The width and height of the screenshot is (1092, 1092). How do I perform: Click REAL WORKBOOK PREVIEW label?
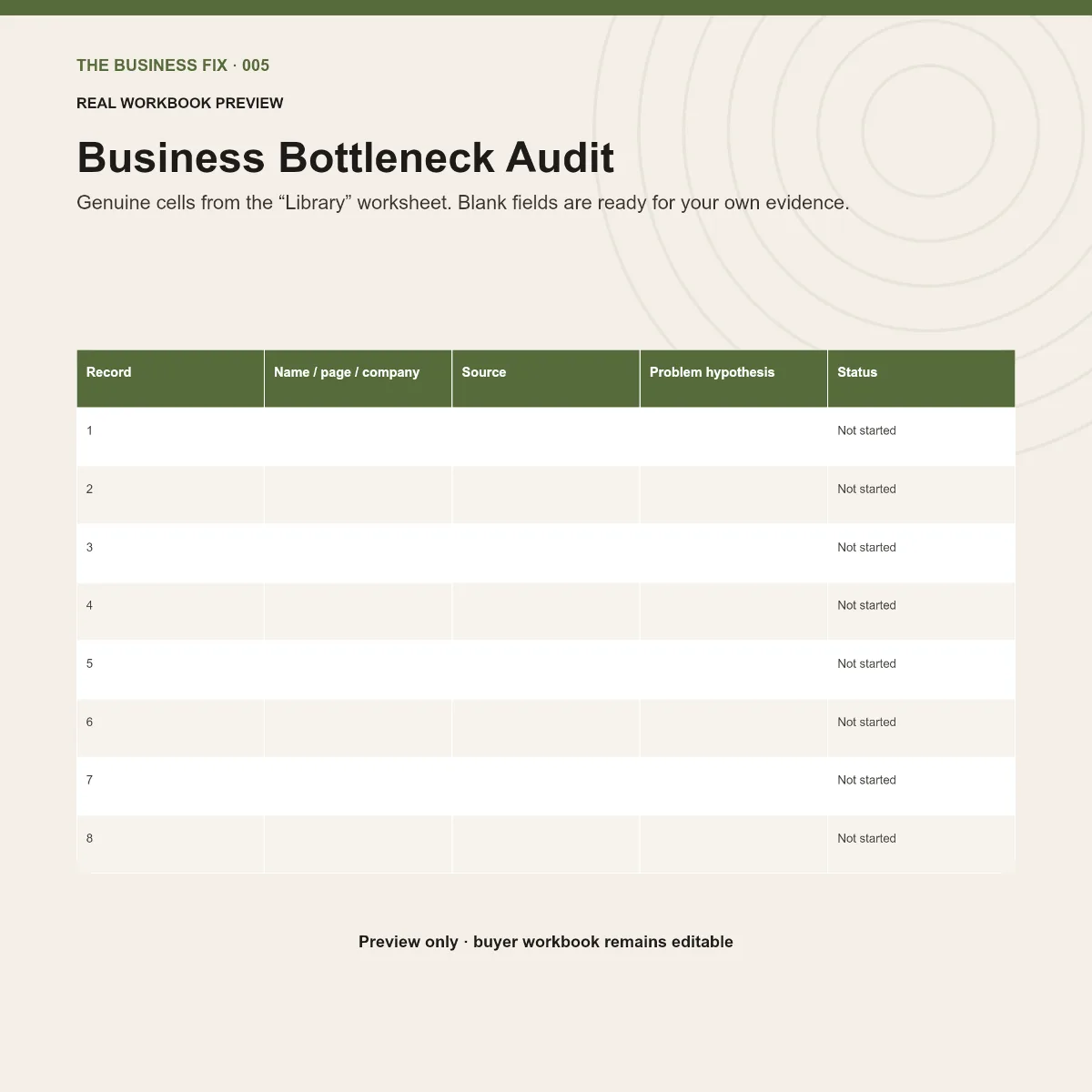pyautogui.click(x=180, y=103)
